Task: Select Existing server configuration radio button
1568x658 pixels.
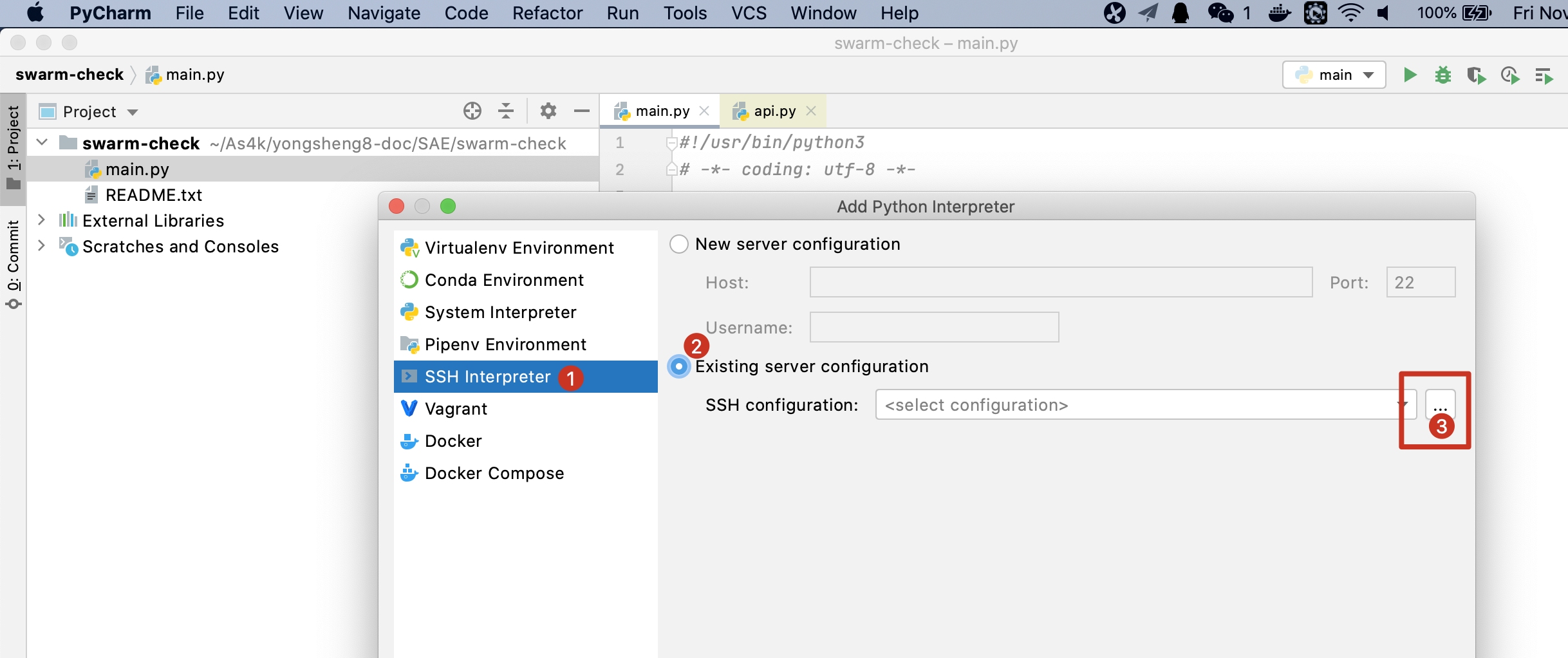Action: pos(679,366)
